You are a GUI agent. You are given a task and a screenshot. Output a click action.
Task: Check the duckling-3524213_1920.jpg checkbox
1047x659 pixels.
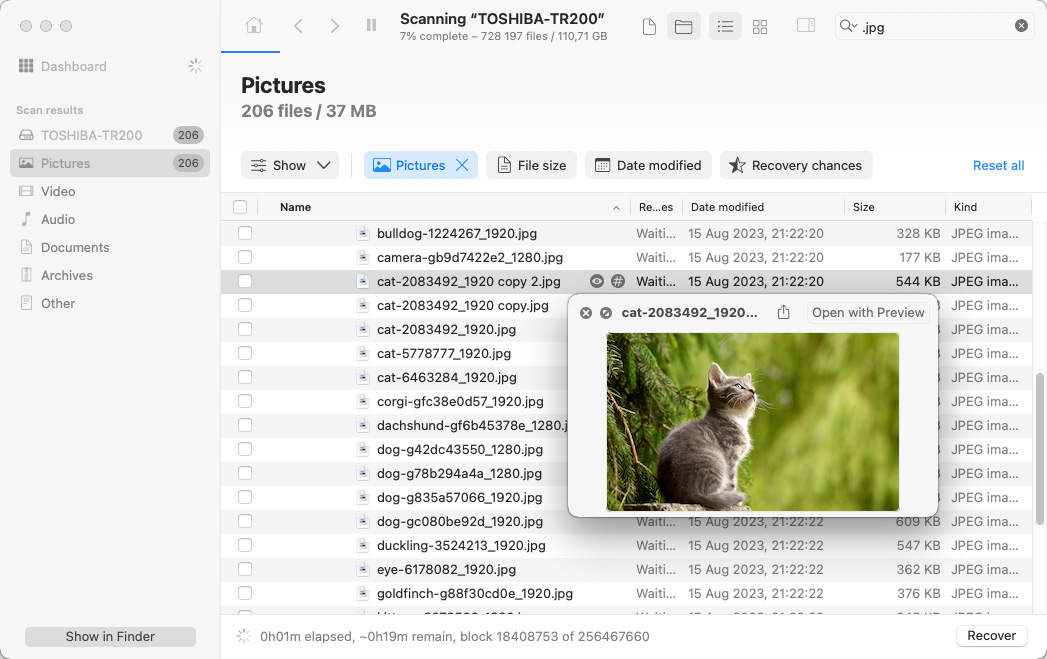(x=245, y=545)
